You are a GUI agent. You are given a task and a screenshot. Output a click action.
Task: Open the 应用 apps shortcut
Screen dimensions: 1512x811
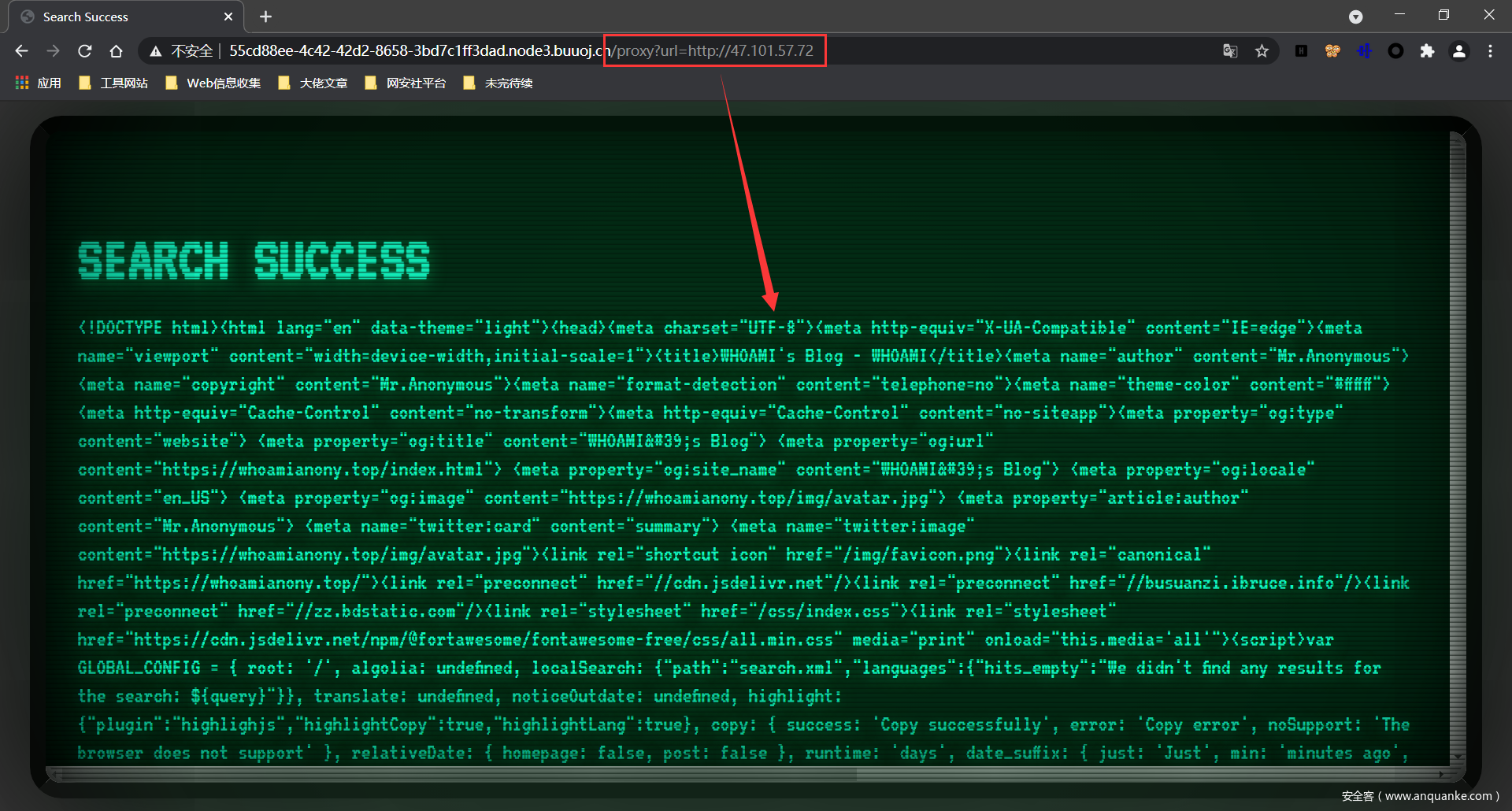39,83
